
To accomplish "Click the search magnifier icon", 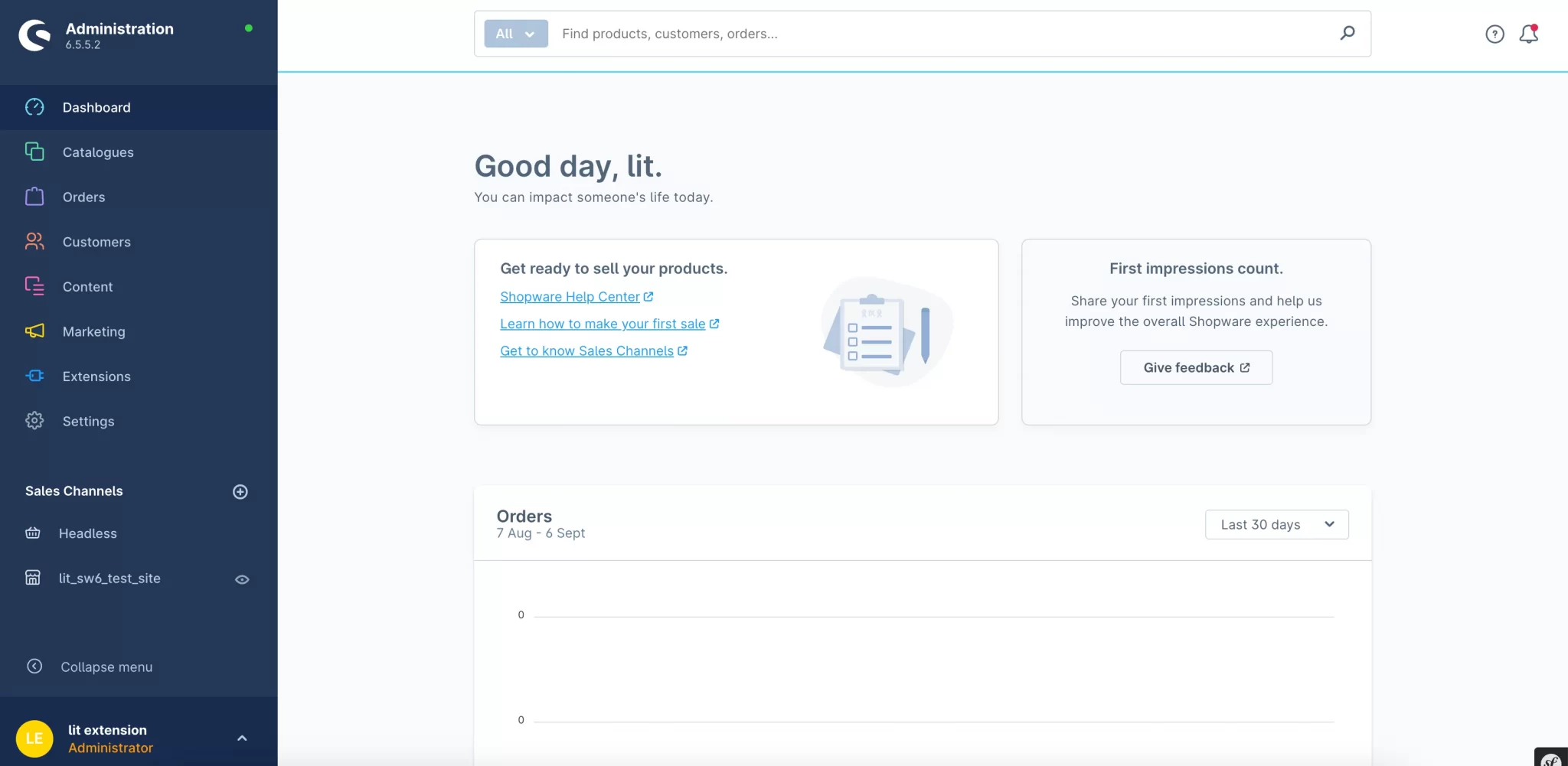I will (1347, 33).
